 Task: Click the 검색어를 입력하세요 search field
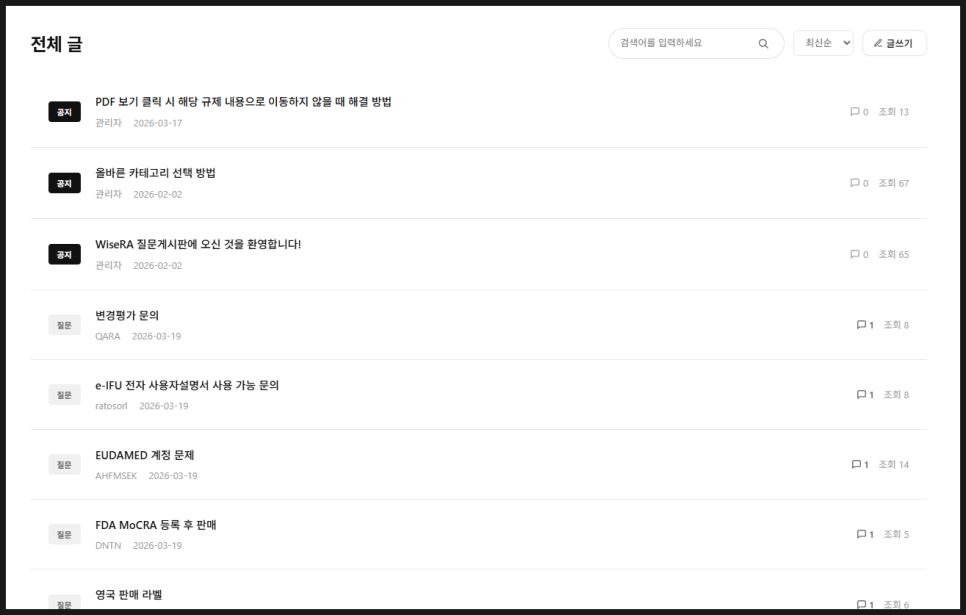coord(680,43)
